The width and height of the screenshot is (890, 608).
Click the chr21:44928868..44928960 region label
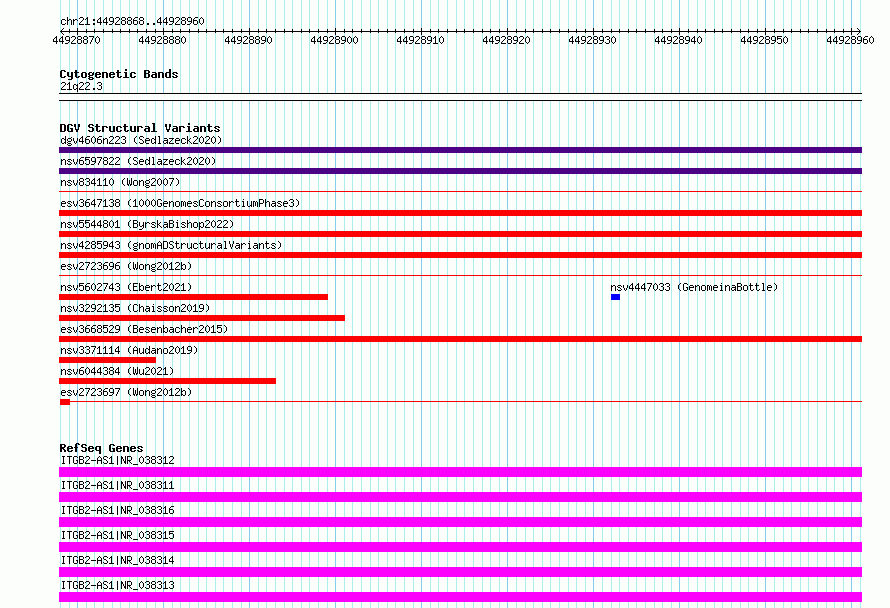click(x=132, y=21)
